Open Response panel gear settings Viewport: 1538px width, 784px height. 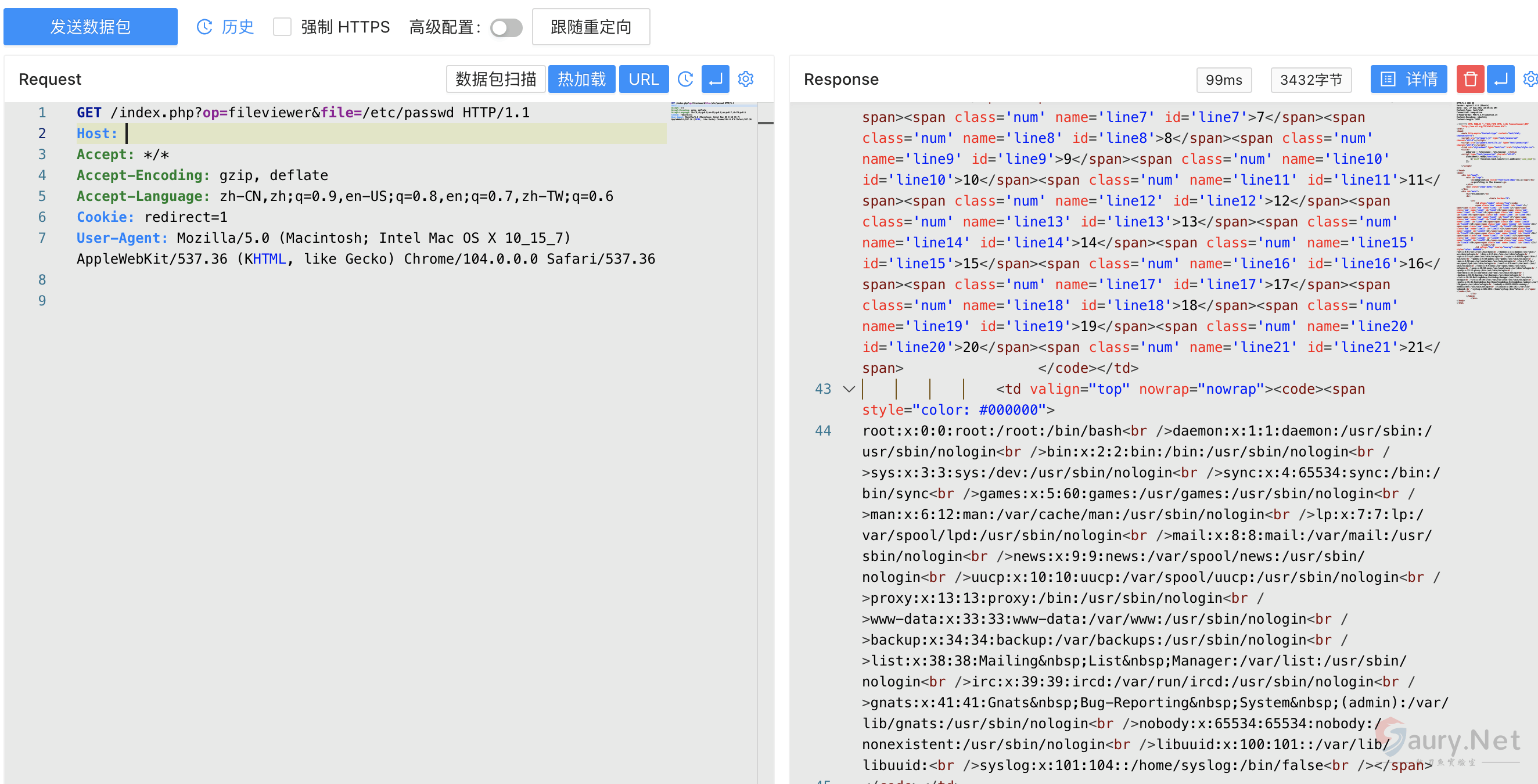pyautogui.click(x=1530, y=80)
